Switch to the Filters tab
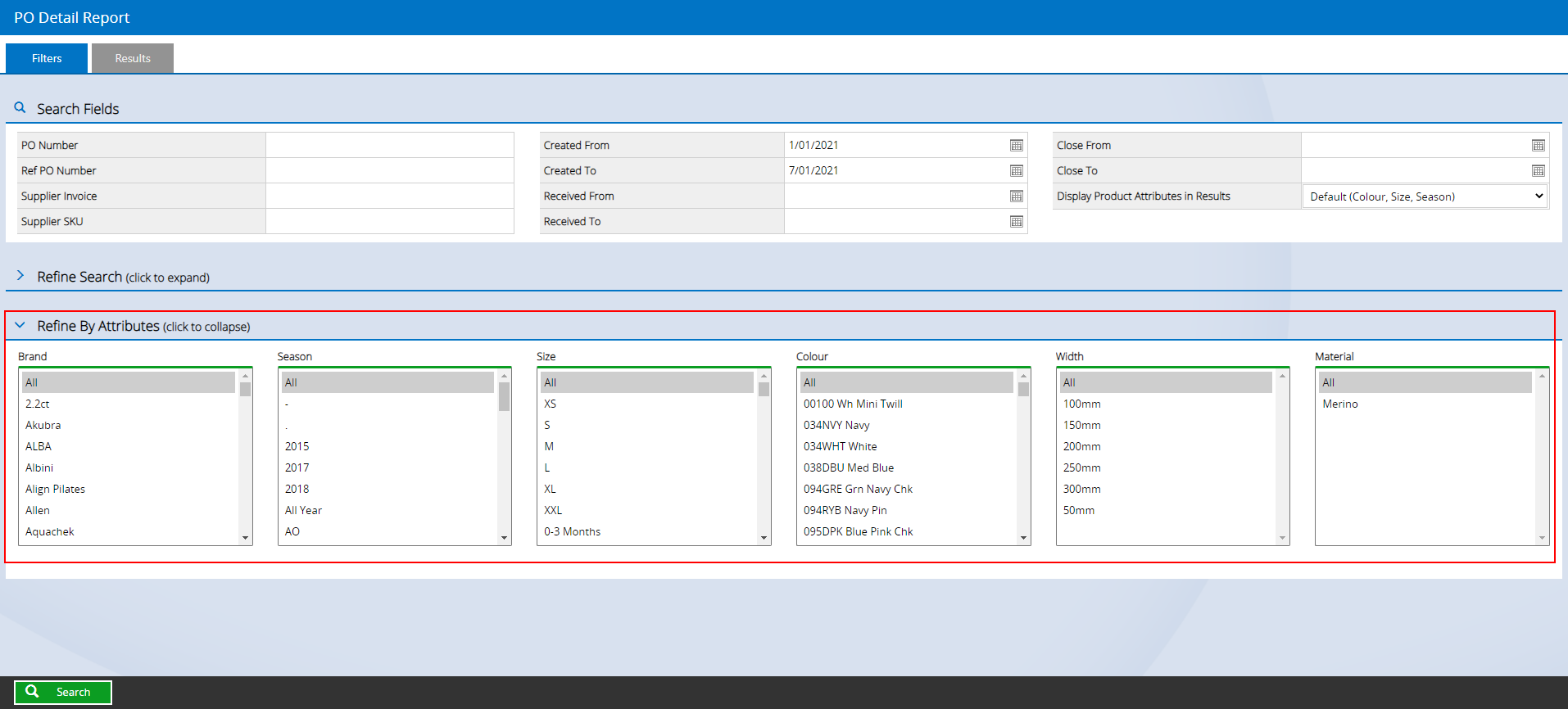Screen dimensions: 1568x709 pos(47,58)
